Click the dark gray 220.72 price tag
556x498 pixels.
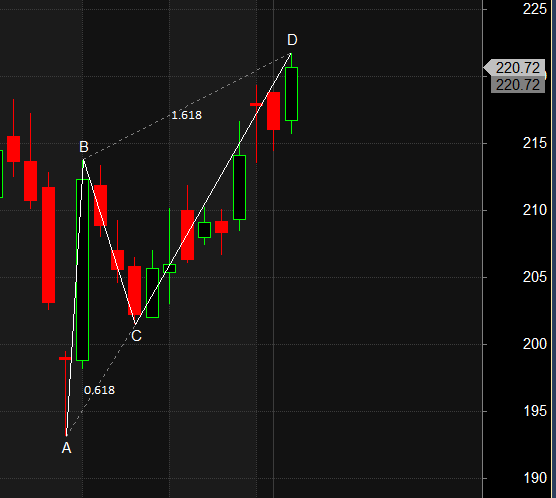click(518, 85)
